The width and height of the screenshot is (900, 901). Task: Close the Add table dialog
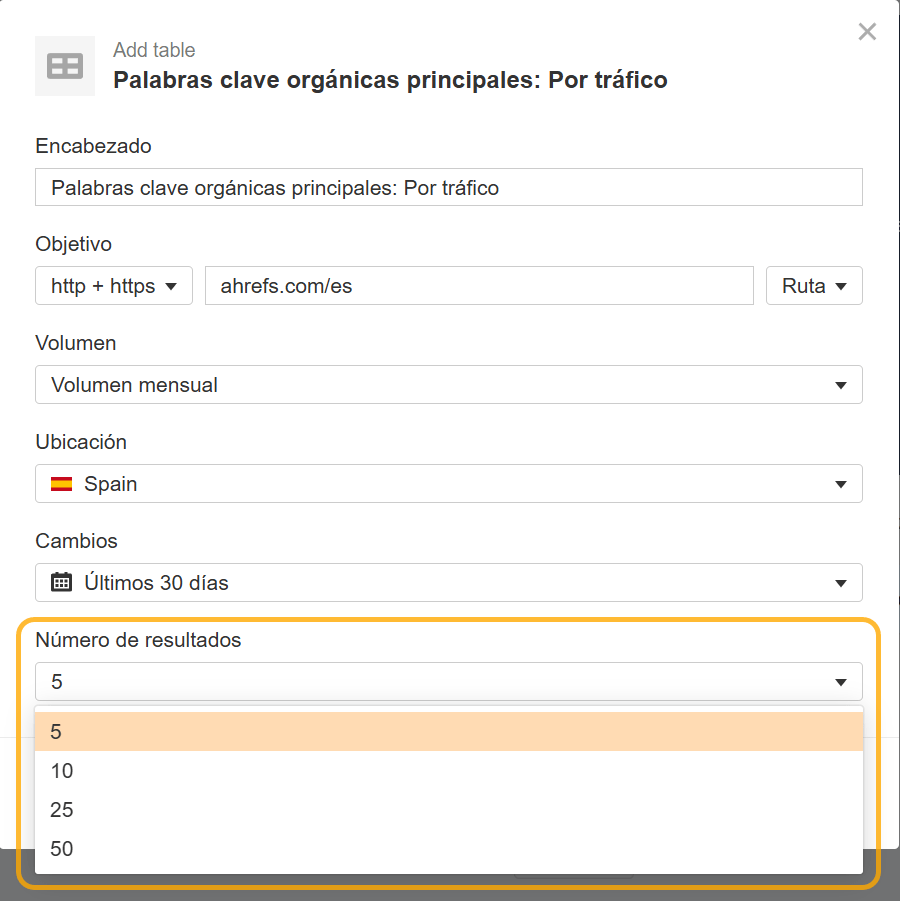pos(866,31)
